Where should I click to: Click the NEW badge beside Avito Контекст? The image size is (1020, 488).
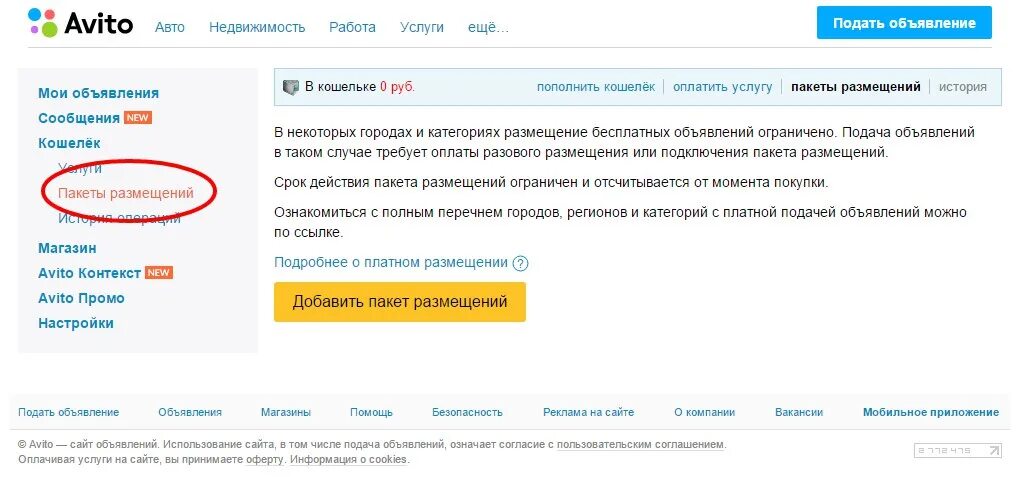(x=159, y=273)
